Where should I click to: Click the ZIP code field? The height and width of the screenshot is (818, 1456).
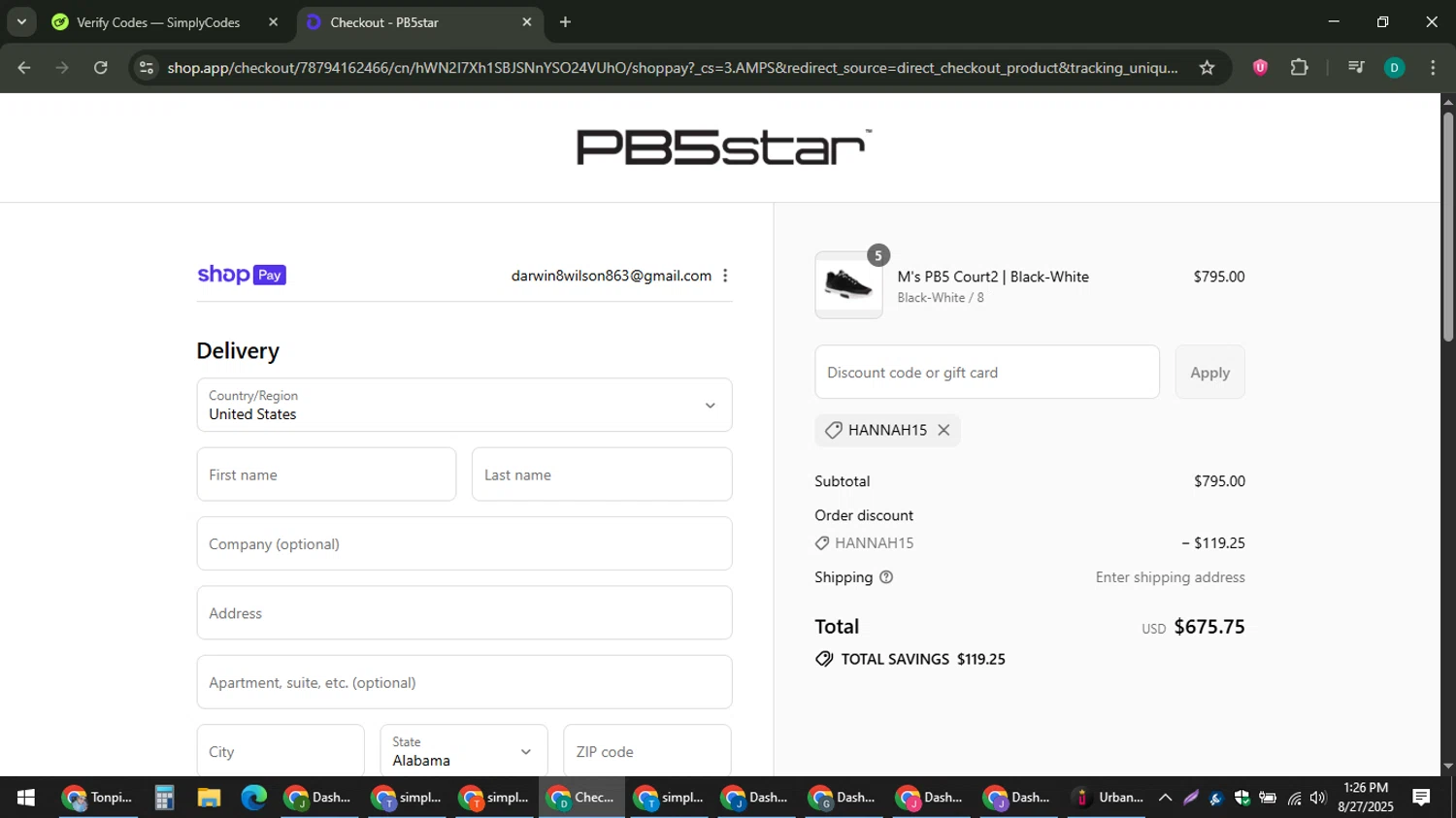tap(646, 751)
